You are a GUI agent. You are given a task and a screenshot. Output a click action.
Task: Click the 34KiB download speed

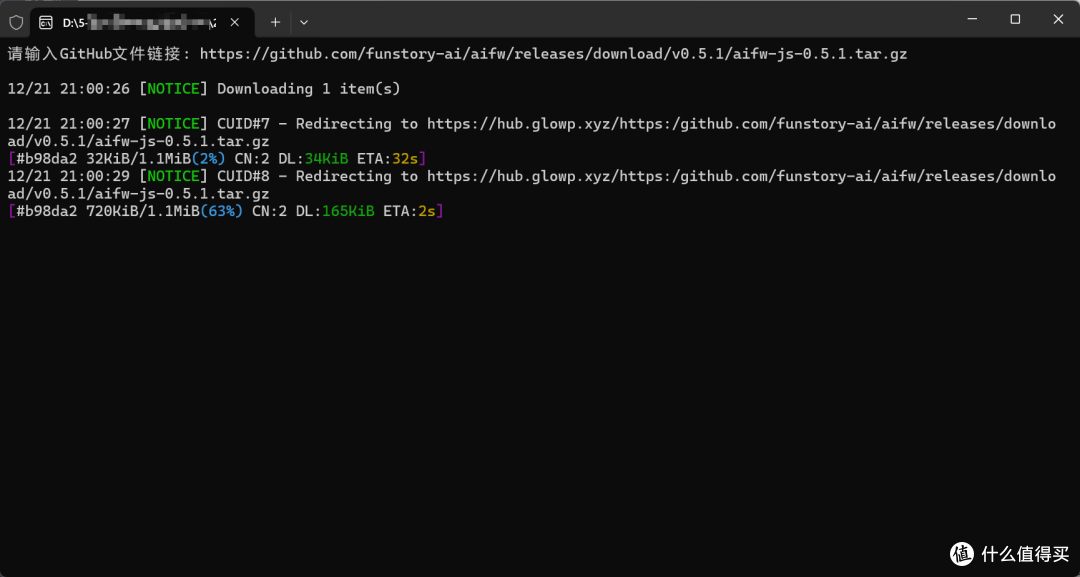(x=326, y=159)
